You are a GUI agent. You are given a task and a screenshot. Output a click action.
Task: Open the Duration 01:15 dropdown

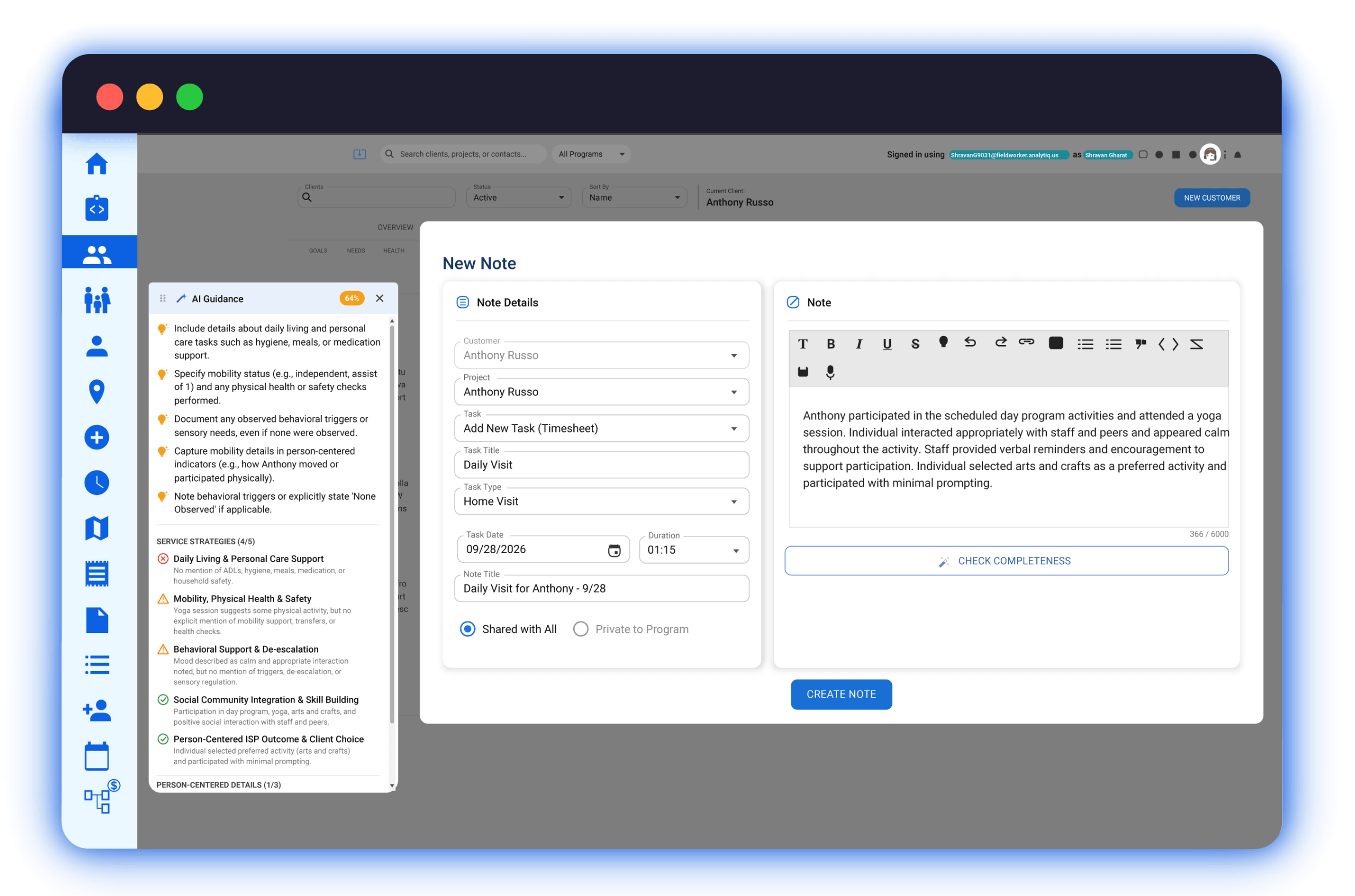point(694,550)
